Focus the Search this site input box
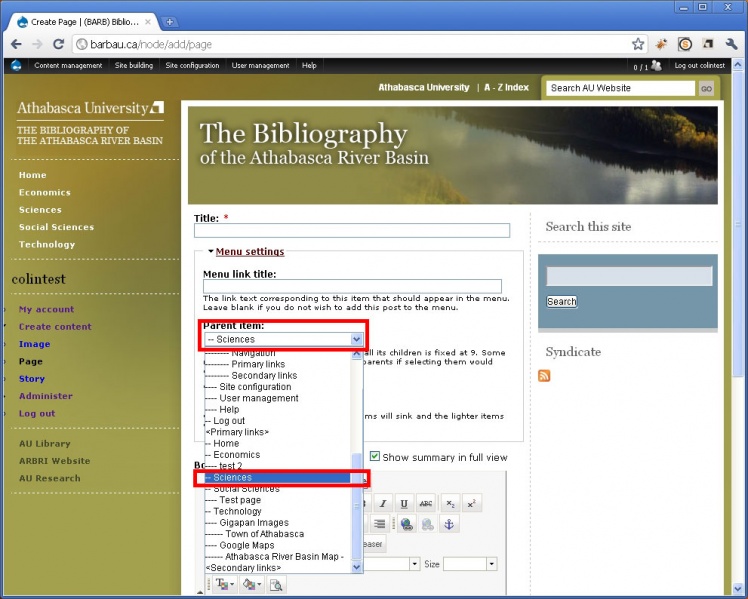This screenshot has width=748, height=599. [x=629, y=276]
